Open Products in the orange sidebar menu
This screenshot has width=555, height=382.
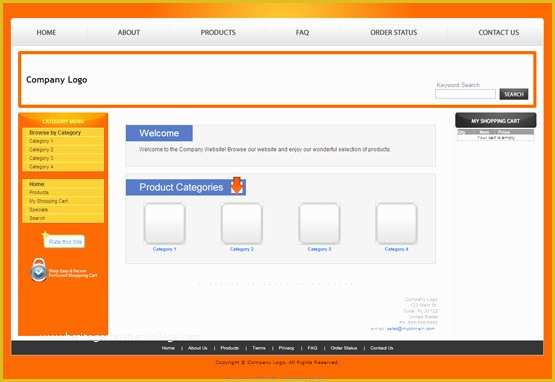pyautogui.click(x=39, y=193)
